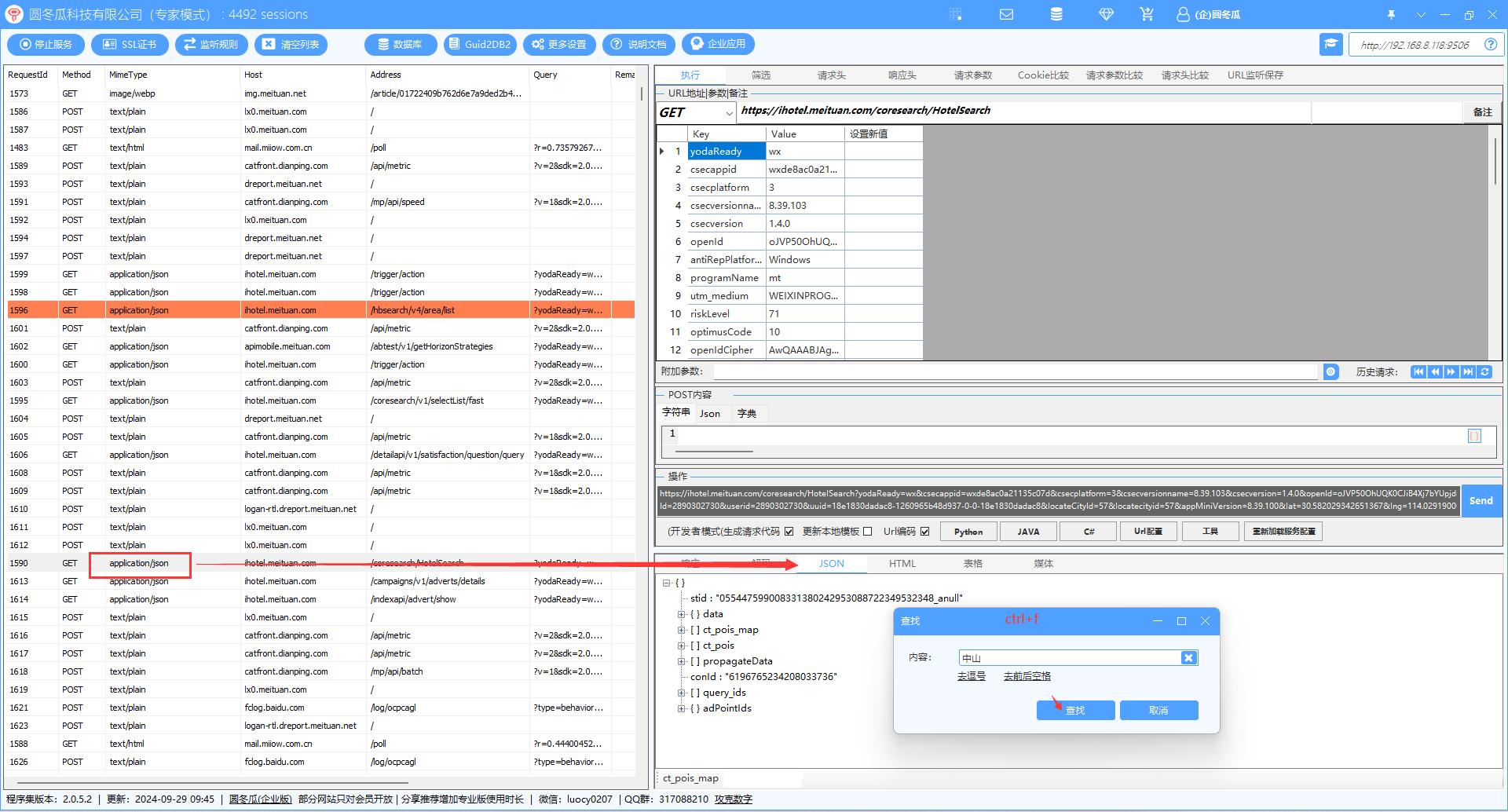Open the shopping cart icon
Viewport: 1508px width, 812px height.
tap(1147, 14)
